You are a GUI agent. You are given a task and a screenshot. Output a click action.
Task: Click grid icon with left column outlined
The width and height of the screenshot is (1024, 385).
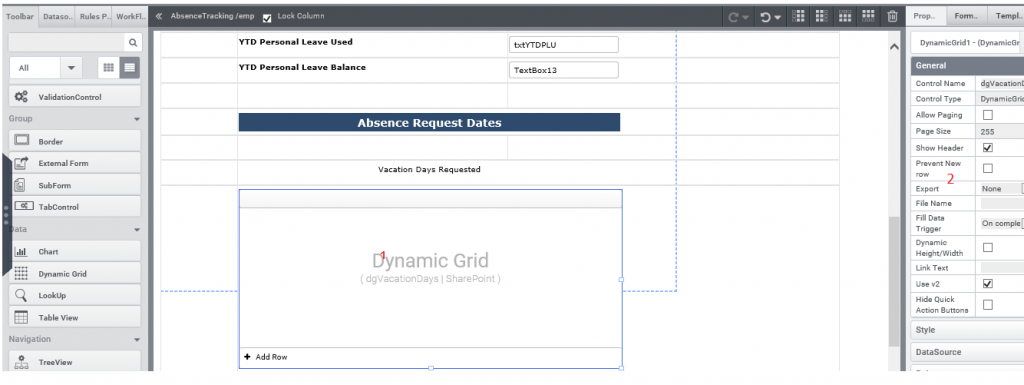coord(798,16)
